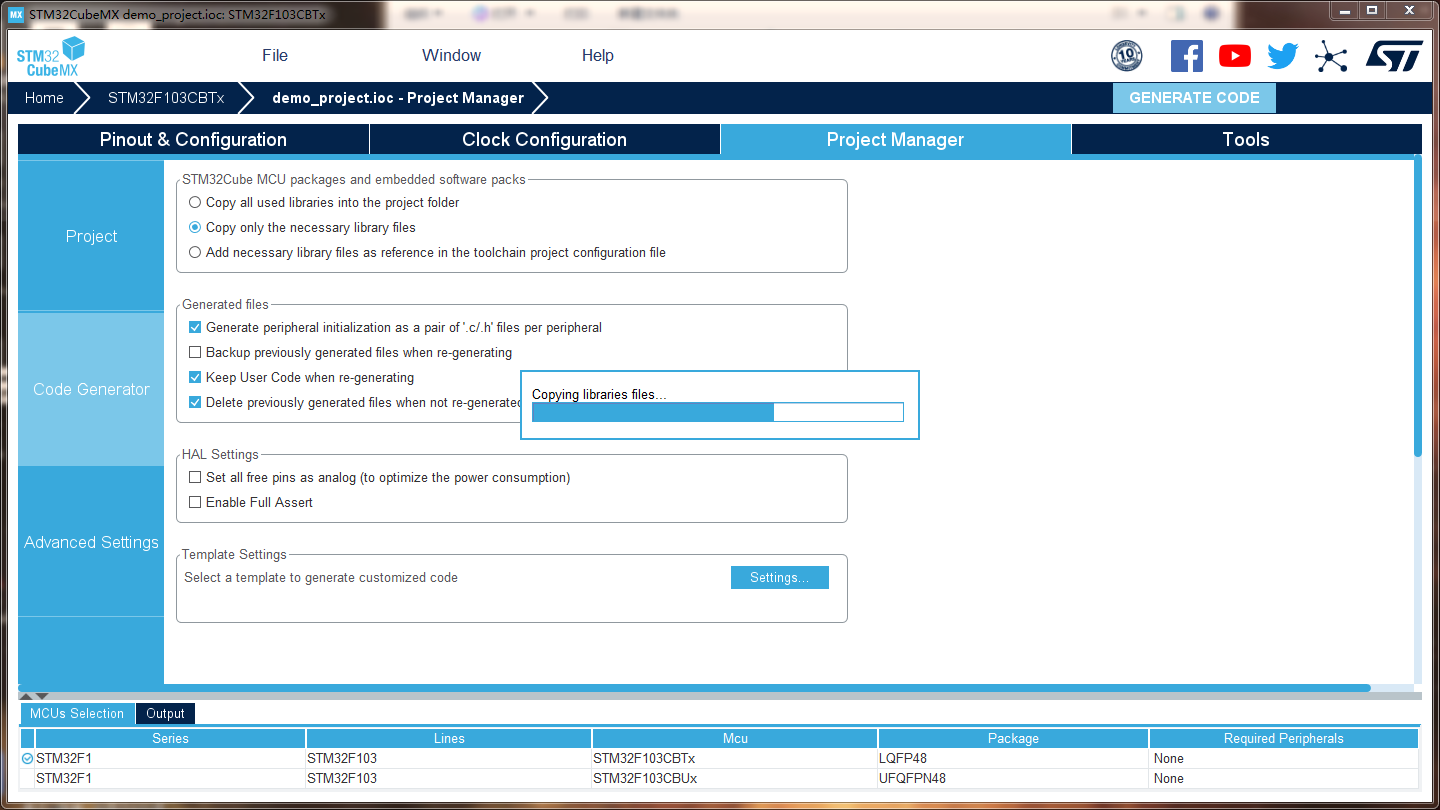
Task: Click the STM32CubeMX logo
Action: (50, 56)
